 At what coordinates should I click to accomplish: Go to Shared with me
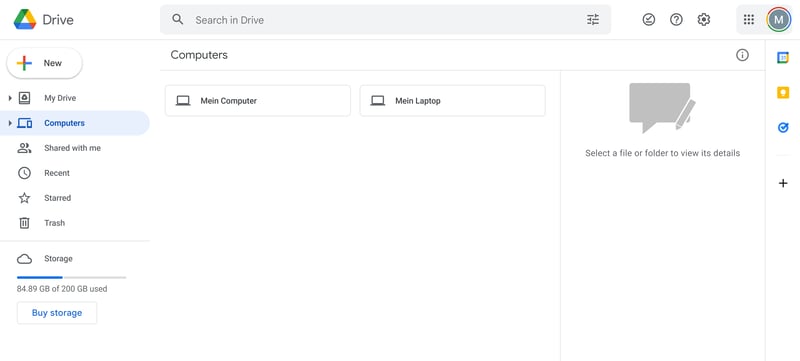click(74, 148)
